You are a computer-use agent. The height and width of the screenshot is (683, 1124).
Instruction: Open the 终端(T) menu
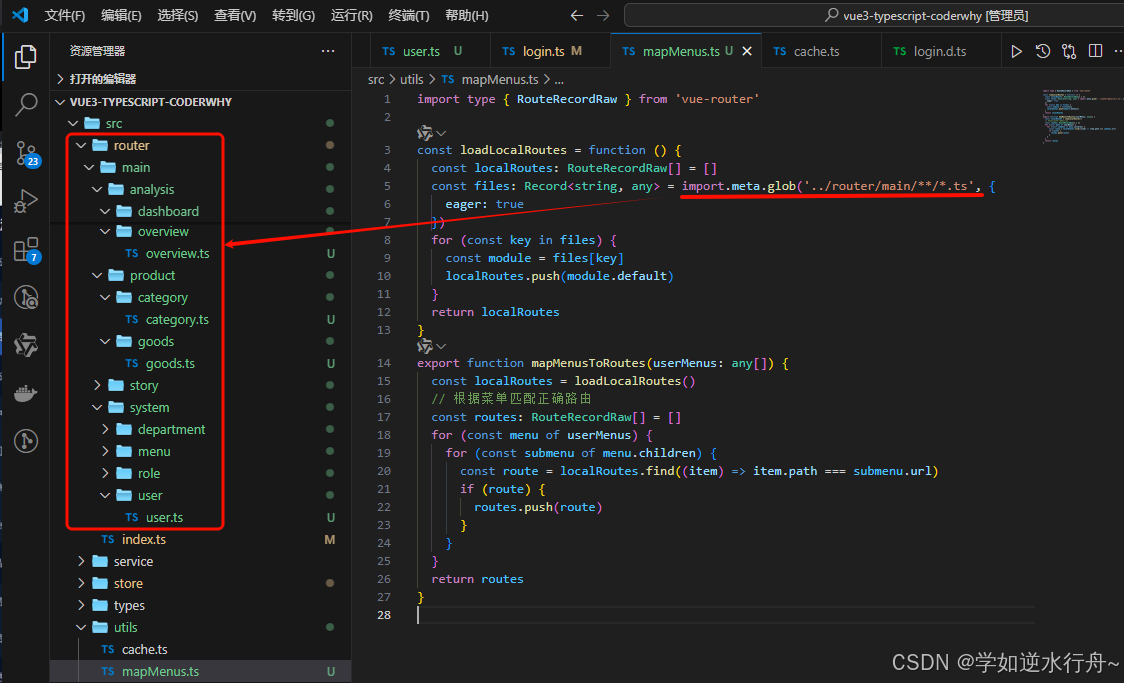click(409, 15)
